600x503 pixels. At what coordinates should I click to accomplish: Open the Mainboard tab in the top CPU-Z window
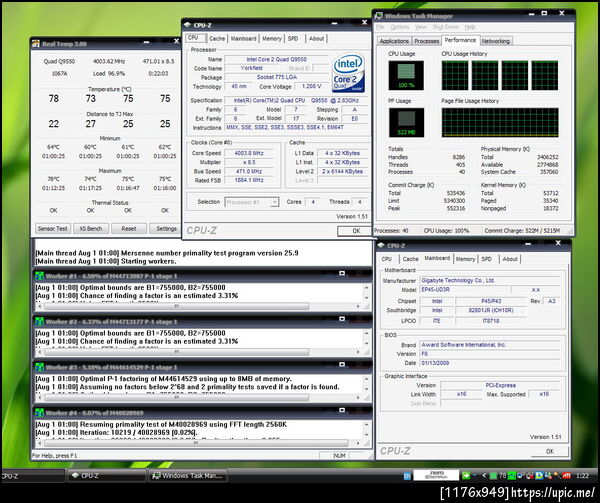point(243,39)
